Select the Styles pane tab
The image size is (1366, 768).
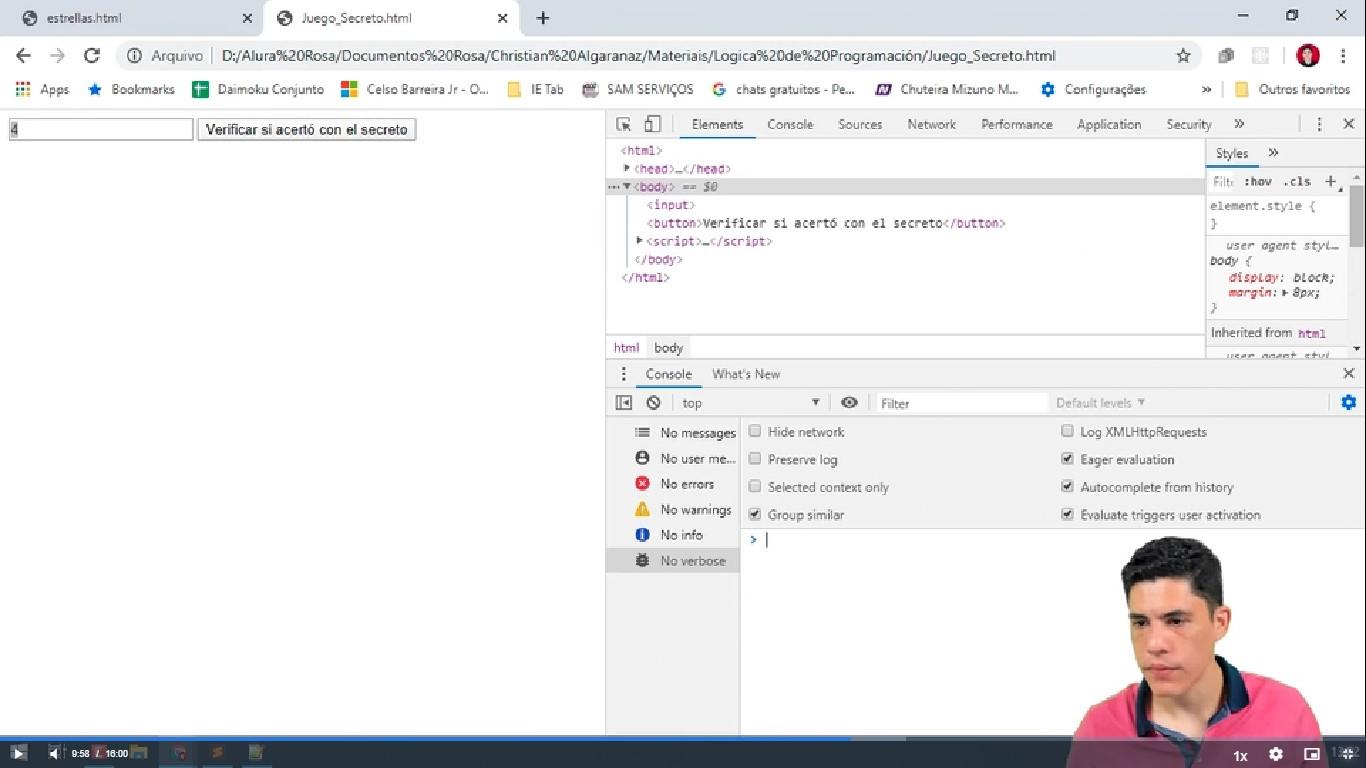click(1232, 153)
